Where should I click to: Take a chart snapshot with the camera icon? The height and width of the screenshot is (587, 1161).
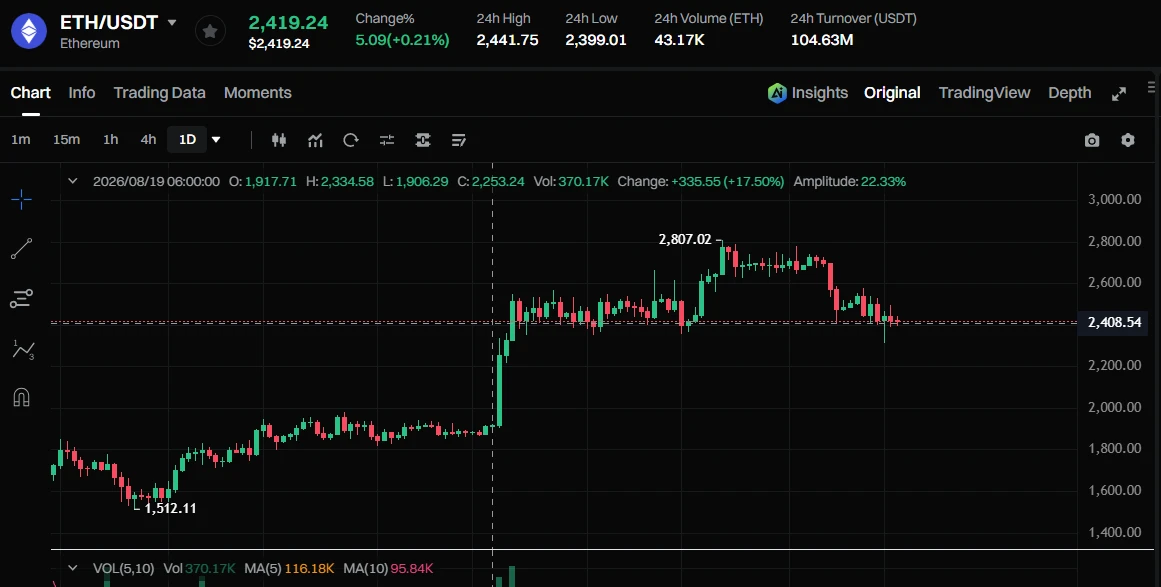tap(1092, 140)
